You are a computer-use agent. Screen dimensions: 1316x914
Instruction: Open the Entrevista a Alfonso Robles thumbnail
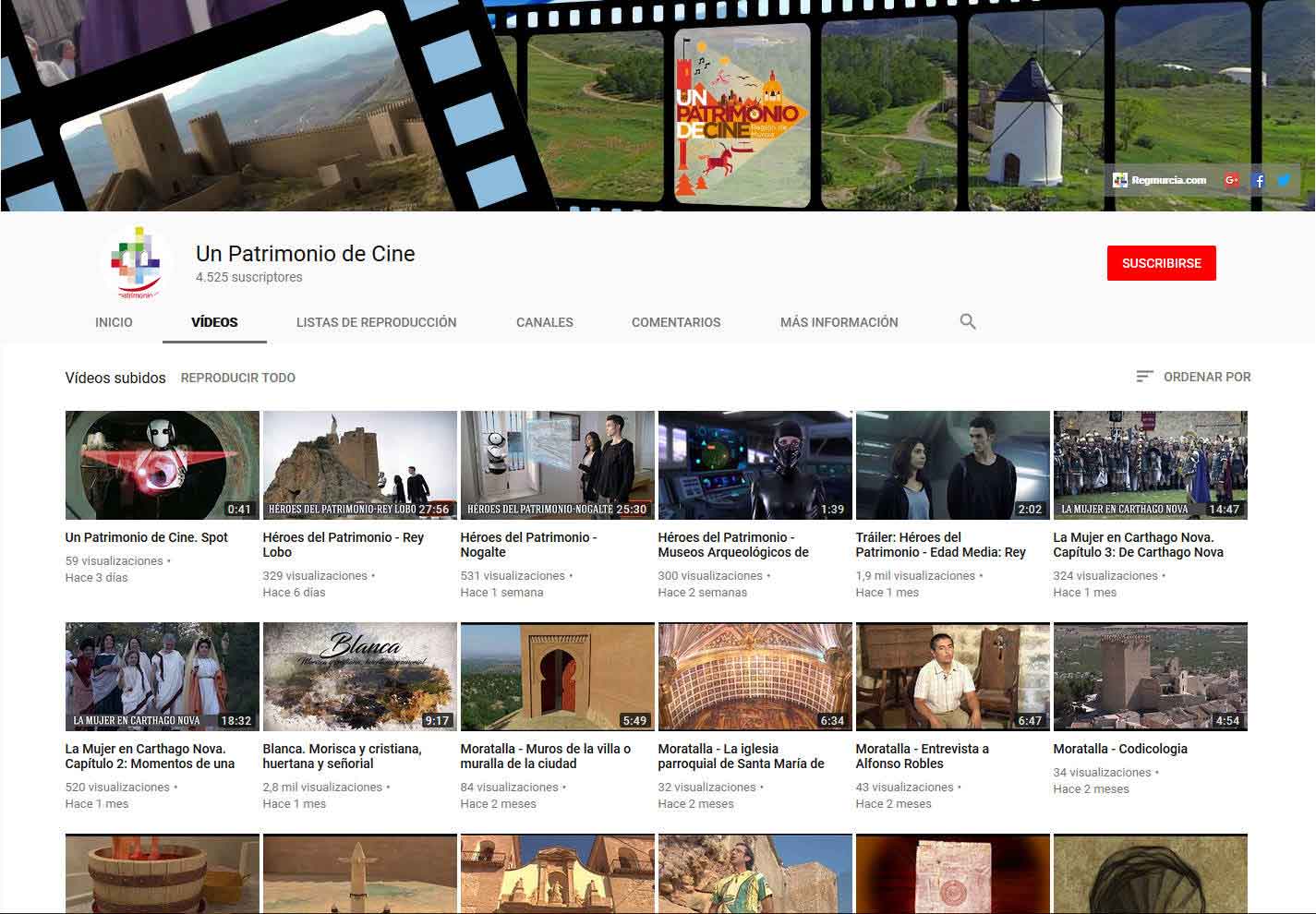click(953, 677)
